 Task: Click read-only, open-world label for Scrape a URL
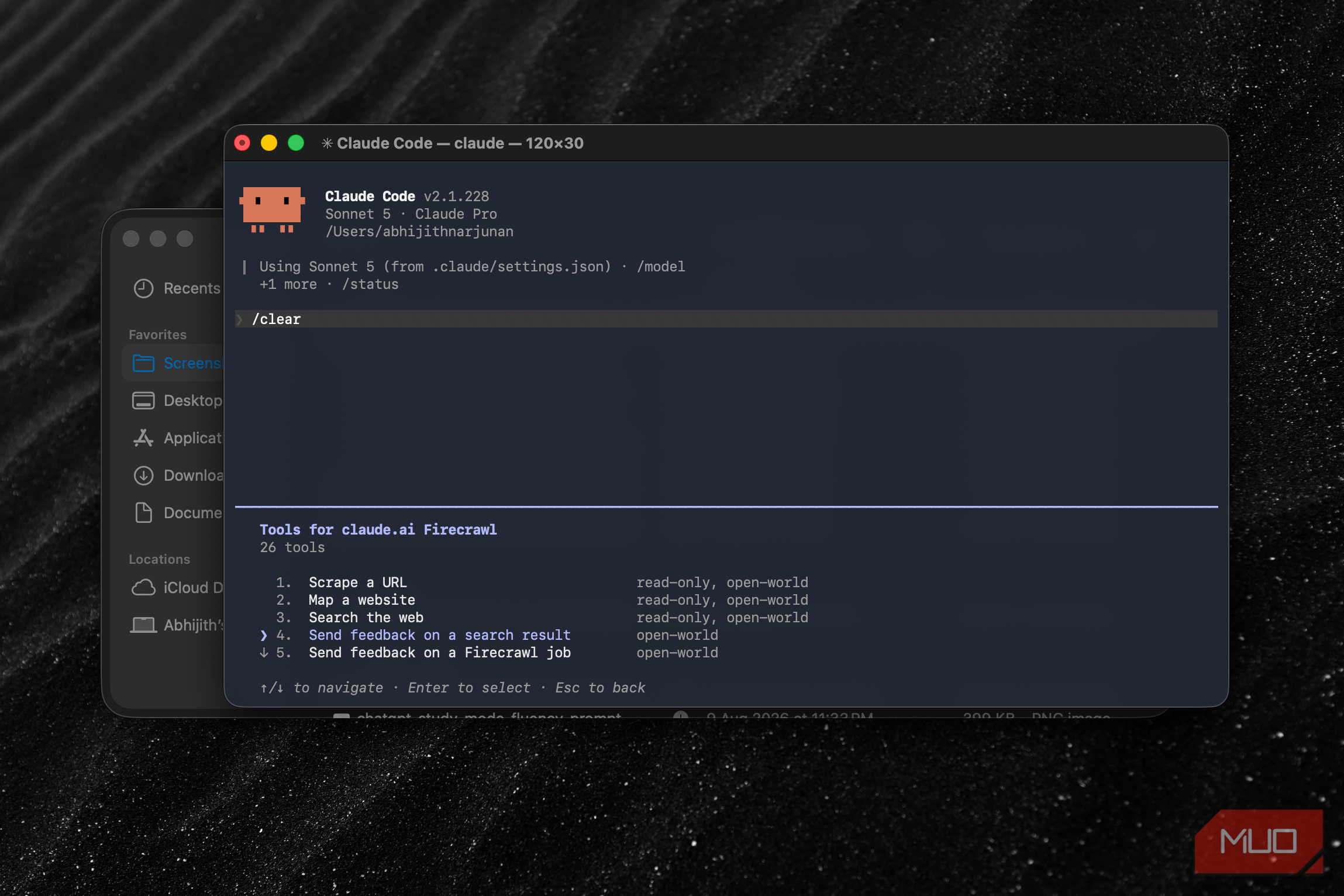tap(722, 583)
